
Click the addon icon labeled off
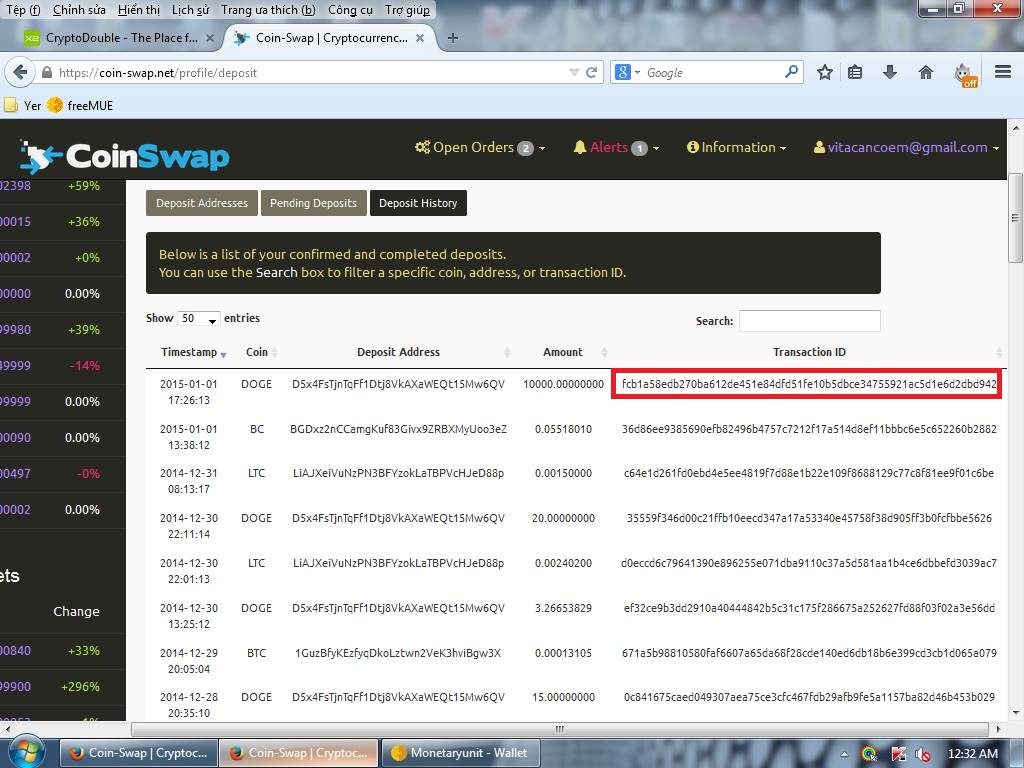(x=965, y=74)
